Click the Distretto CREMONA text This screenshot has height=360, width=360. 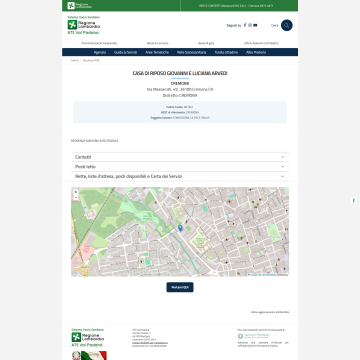click(180, 95)
